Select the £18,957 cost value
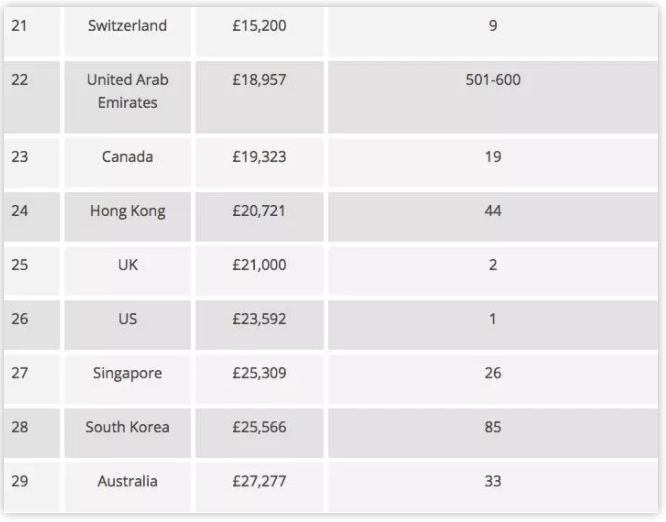This screenshot has width=666, height=522. [x=259, y=80]
